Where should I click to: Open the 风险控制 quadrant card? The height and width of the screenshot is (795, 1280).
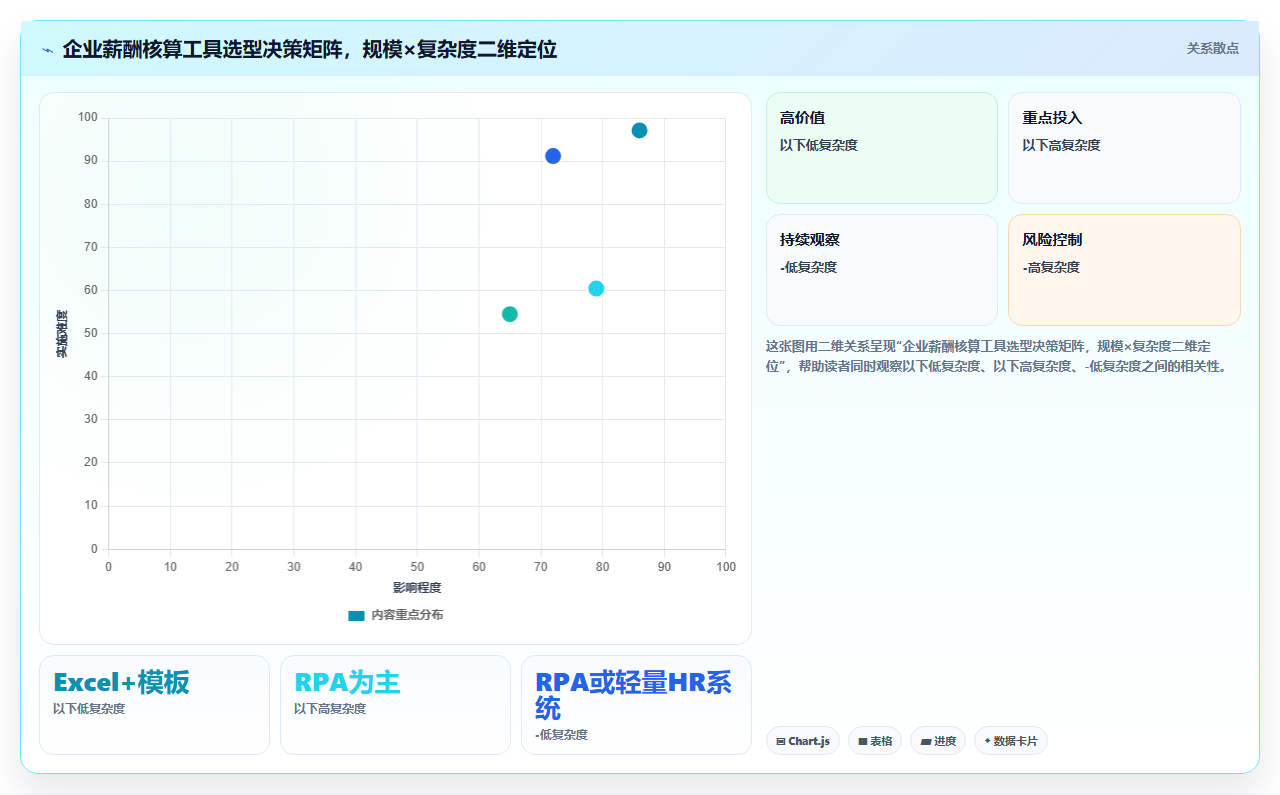pyautogui.click(x=1124, y=270)
